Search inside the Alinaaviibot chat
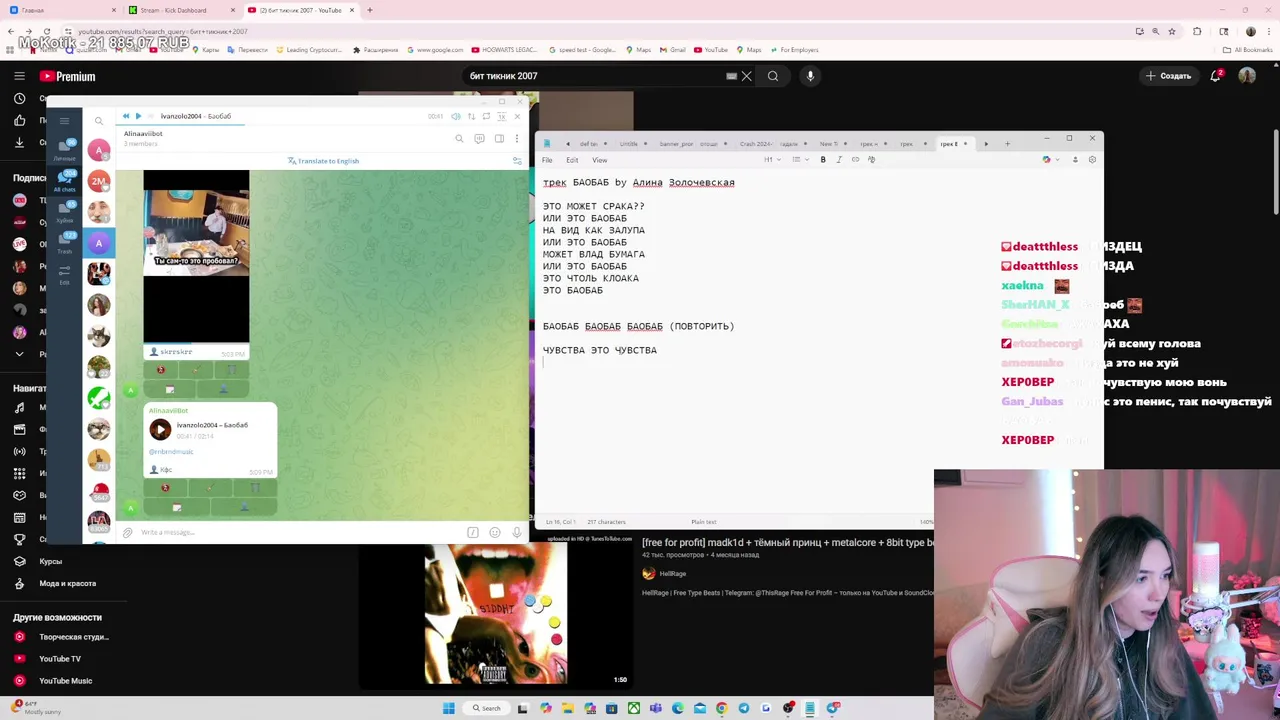The image size is (1280, 720). [459, 138]
